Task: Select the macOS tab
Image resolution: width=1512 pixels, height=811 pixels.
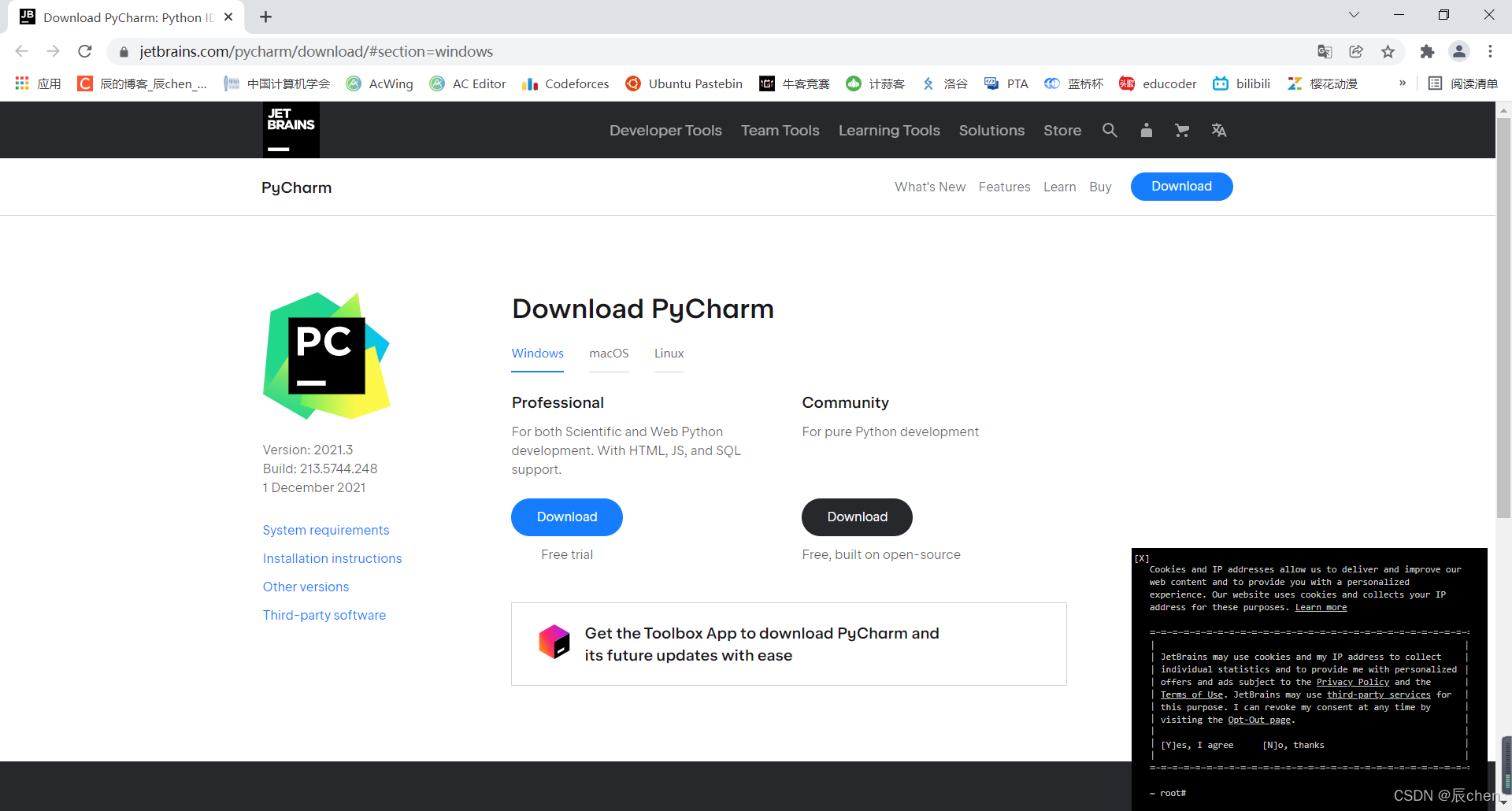Action: (x=609, y=354)
